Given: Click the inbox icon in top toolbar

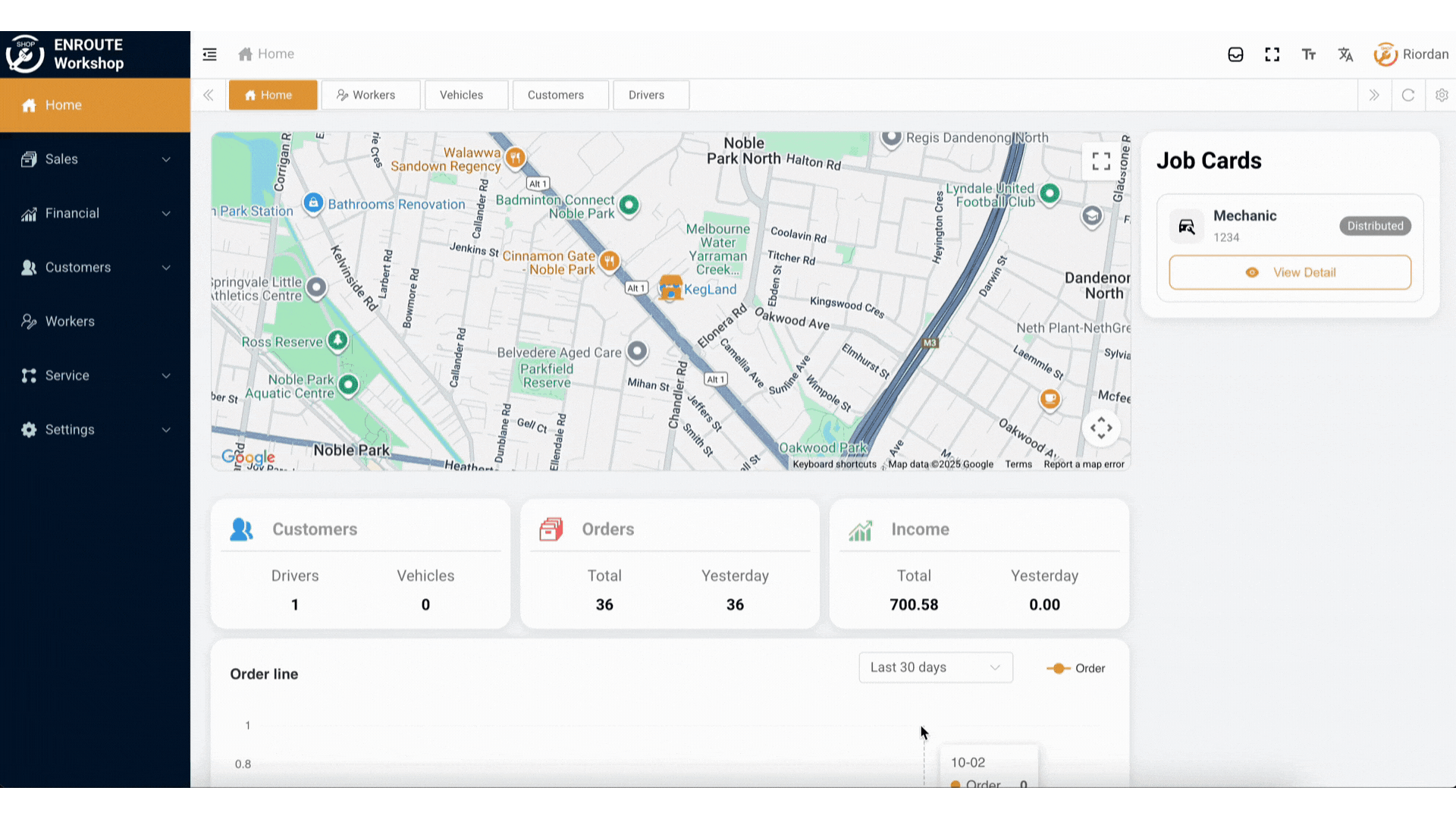Looking at the screenshot, I should click(1235, 54).
